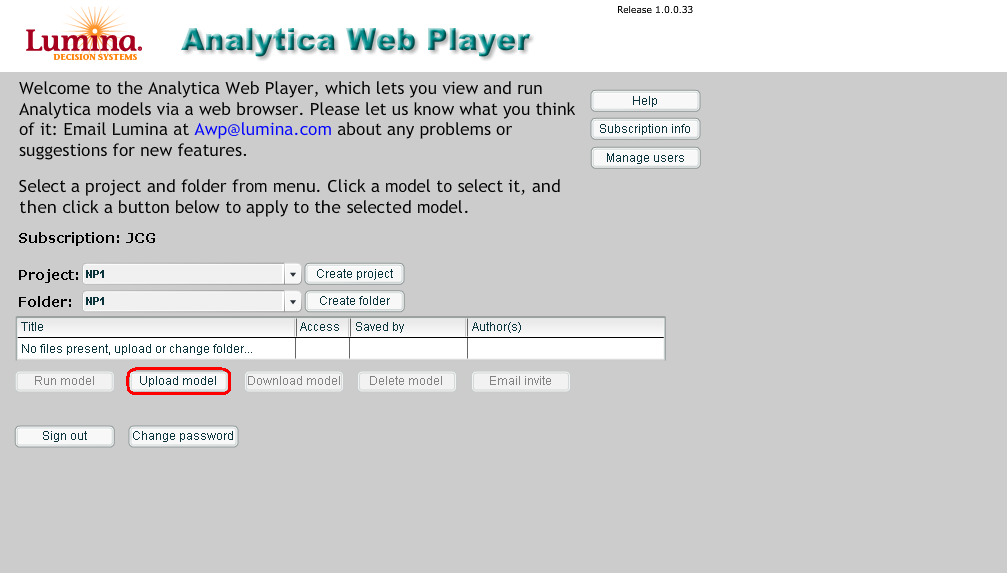1007x573 pixels.
Task: Click the Delete model button
Action: pyautogui.click(x=407, y=381)
